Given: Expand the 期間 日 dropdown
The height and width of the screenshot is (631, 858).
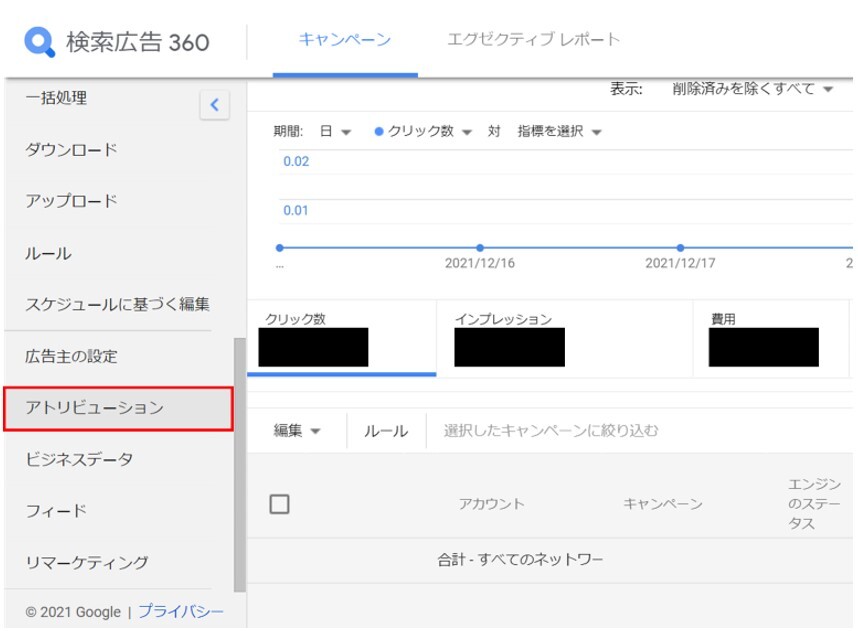Looking at the screenshot, I should (x=335, y=132).
